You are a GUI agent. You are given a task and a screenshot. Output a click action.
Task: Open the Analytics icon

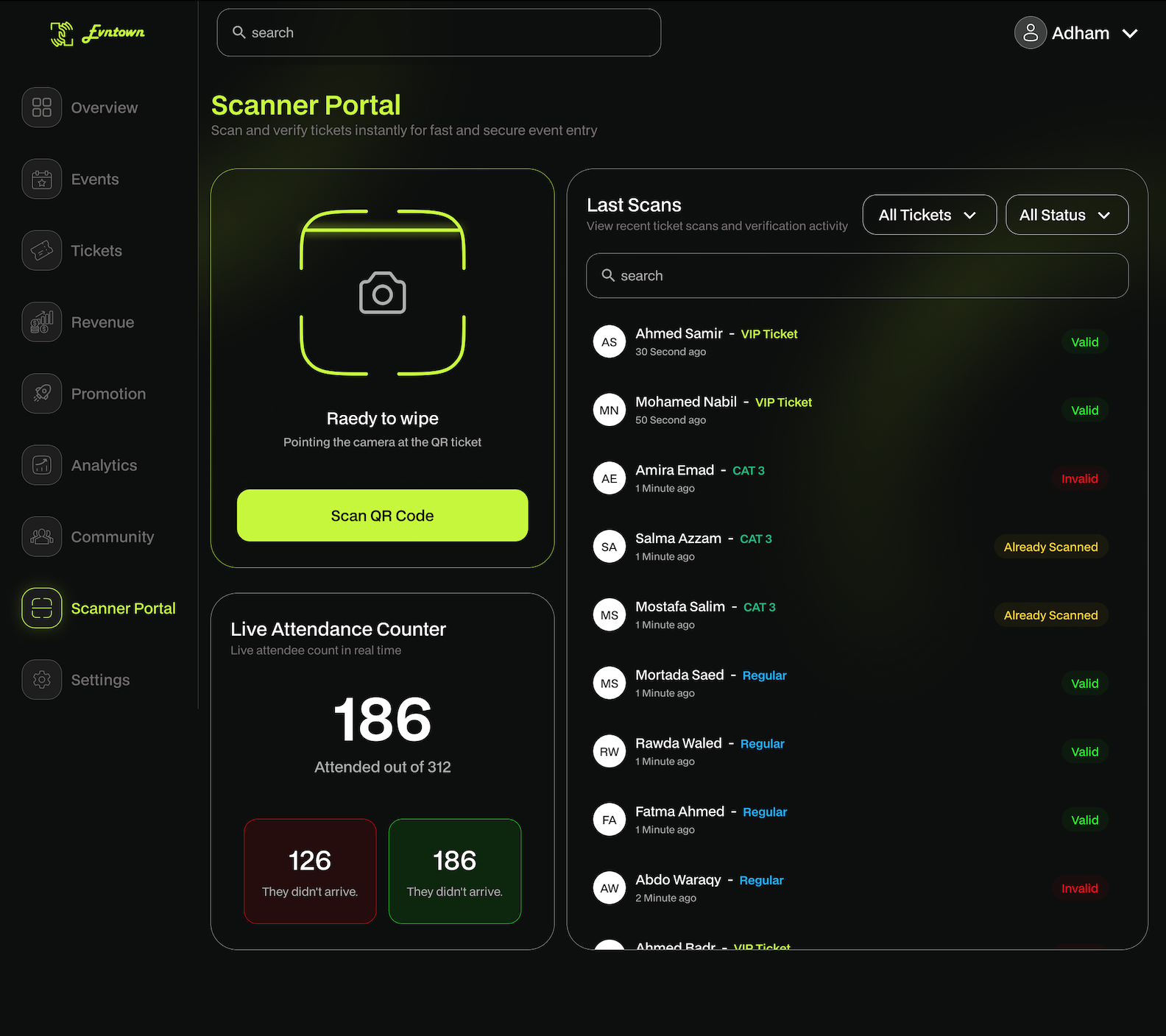click(42, 465)
